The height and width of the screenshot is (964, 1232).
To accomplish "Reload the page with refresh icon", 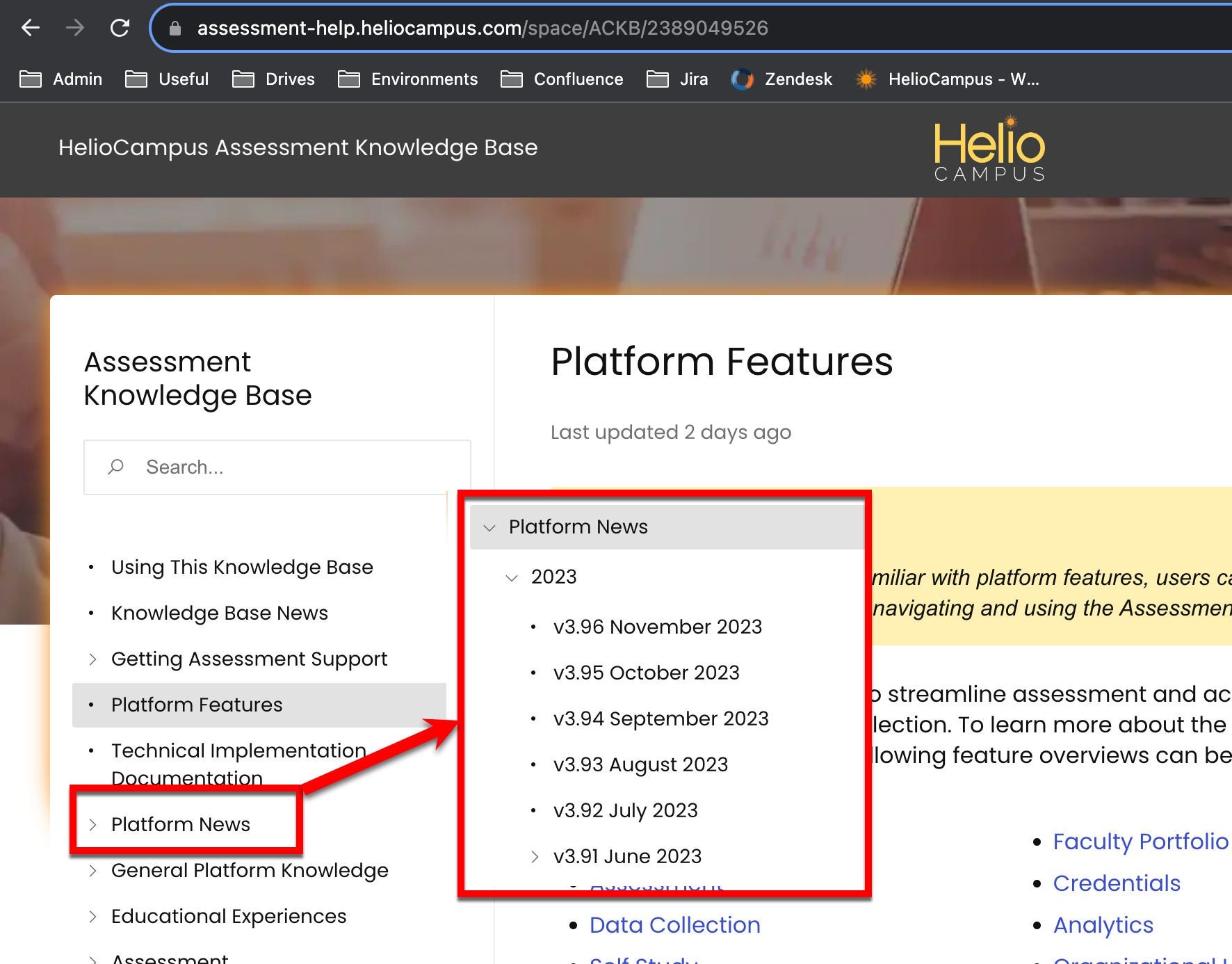I will 120,28.
